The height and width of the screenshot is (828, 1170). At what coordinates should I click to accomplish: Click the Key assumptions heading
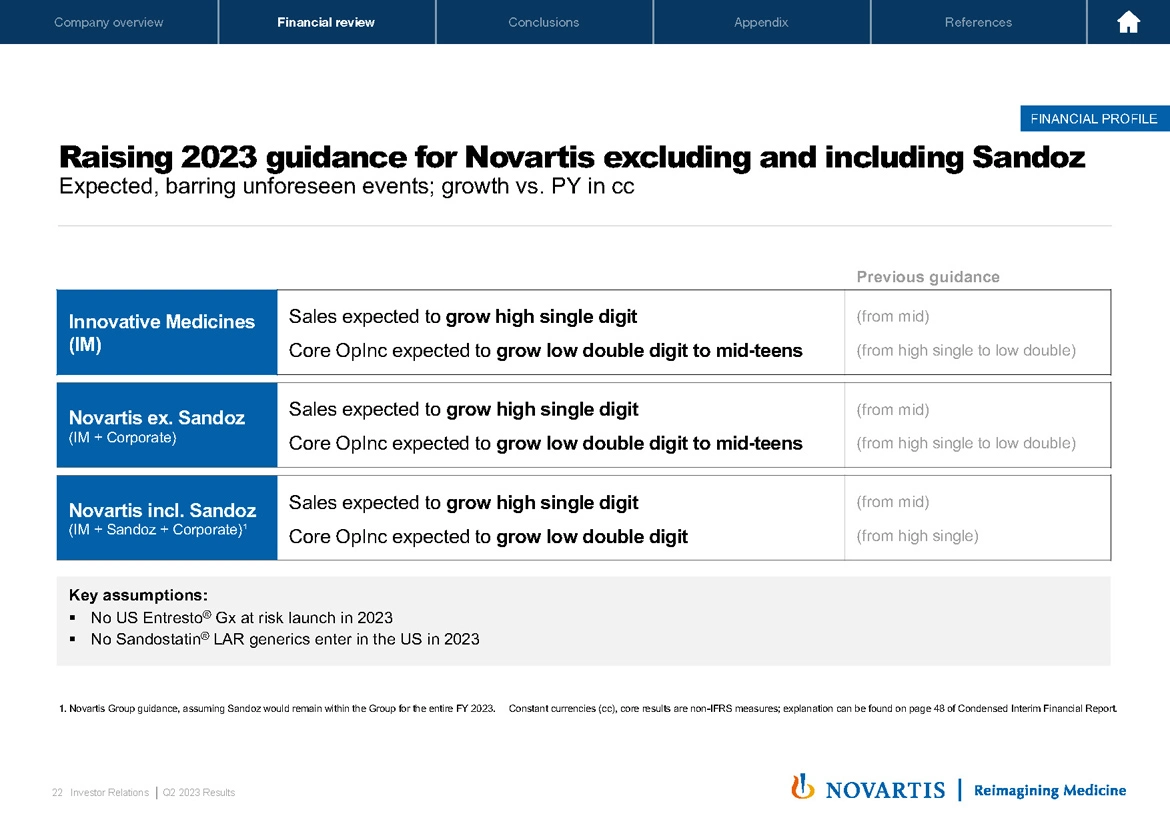[x=138, y=595]
